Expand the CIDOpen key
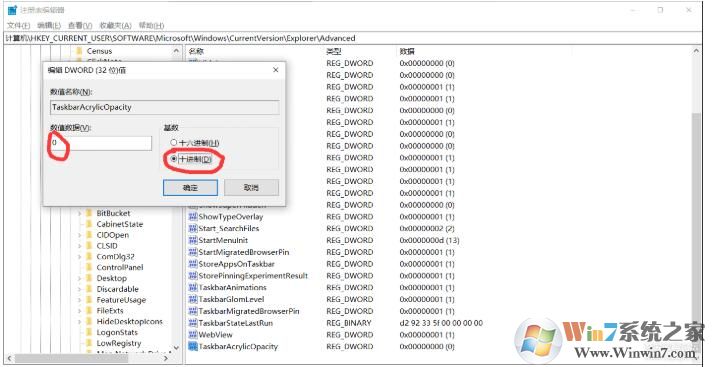The image size is (712, 367). [x=80, y=235]
